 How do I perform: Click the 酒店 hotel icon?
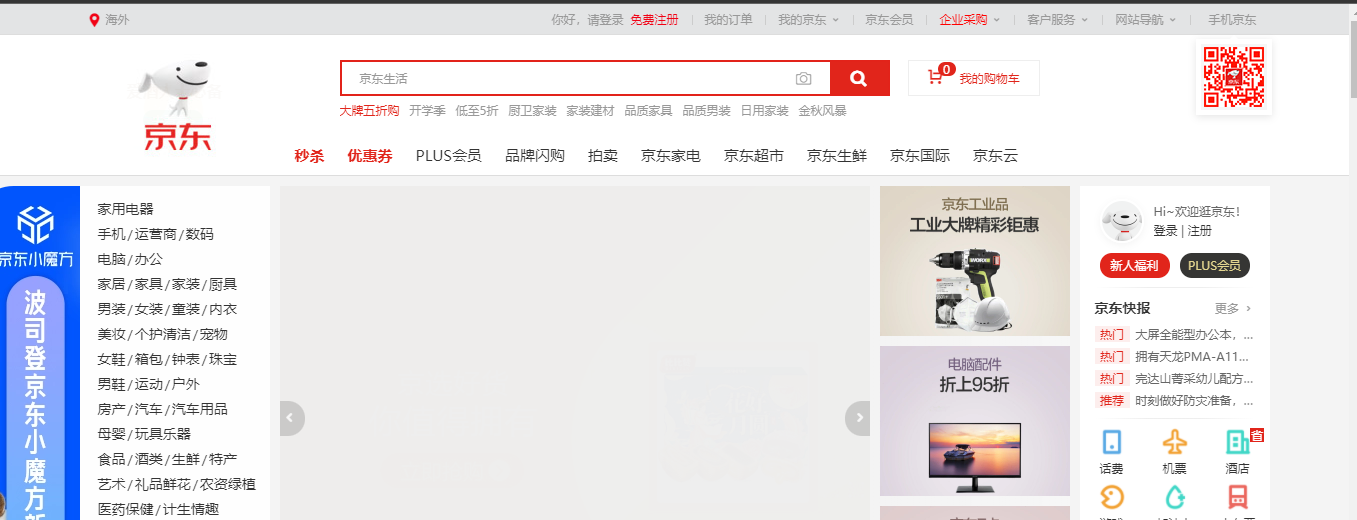[x=1237, y=442]
